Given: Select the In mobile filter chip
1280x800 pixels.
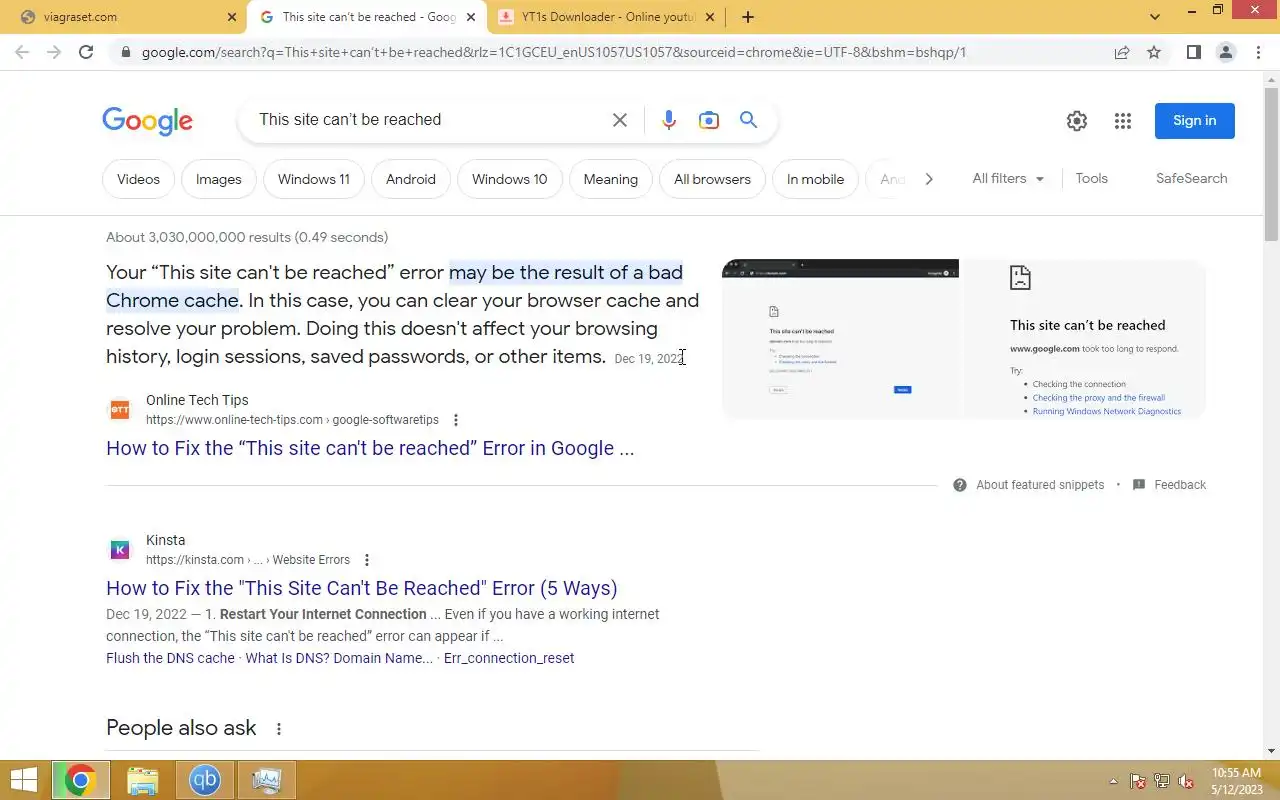Looking at the screenshot, I should 816,179.
